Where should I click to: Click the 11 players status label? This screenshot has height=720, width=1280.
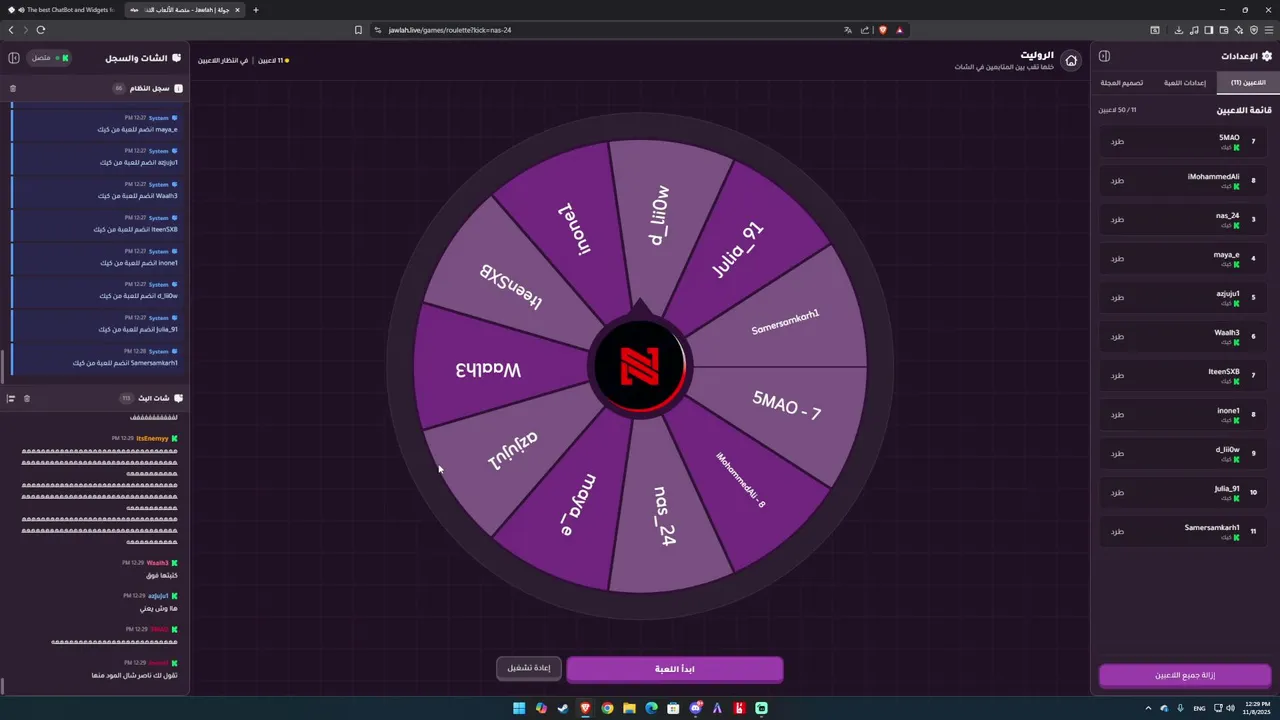(x=273, y=61)
